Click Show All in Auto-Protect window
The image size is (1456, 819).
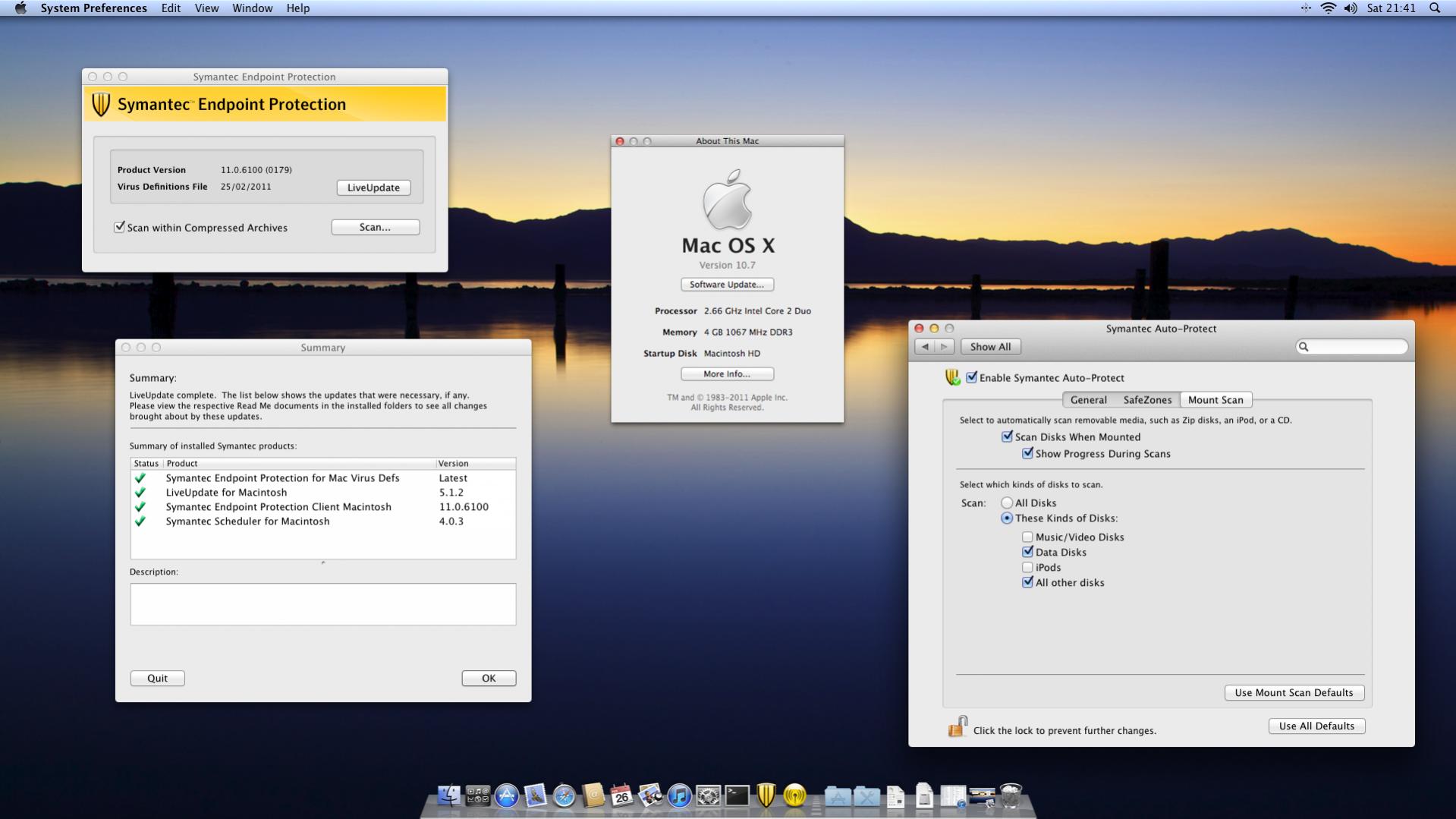pos(990,347)
